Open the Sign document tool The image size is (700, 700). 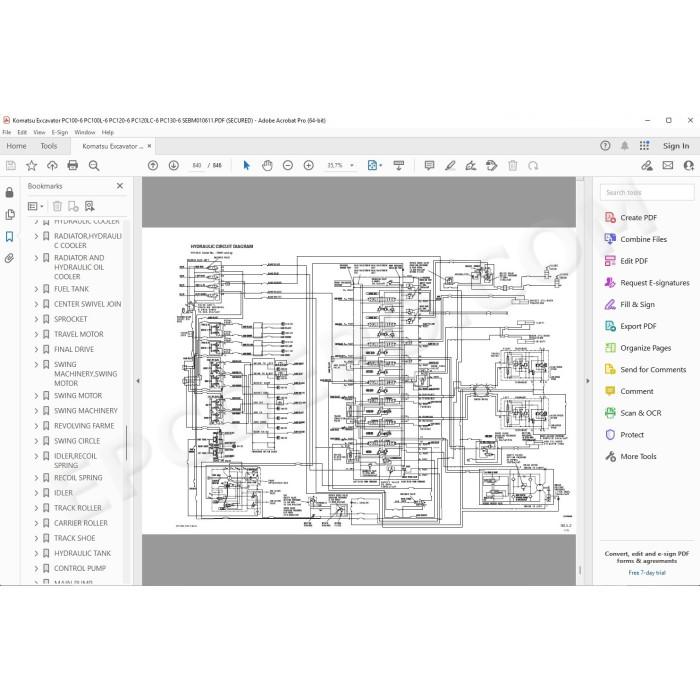[x=471, y=166]
